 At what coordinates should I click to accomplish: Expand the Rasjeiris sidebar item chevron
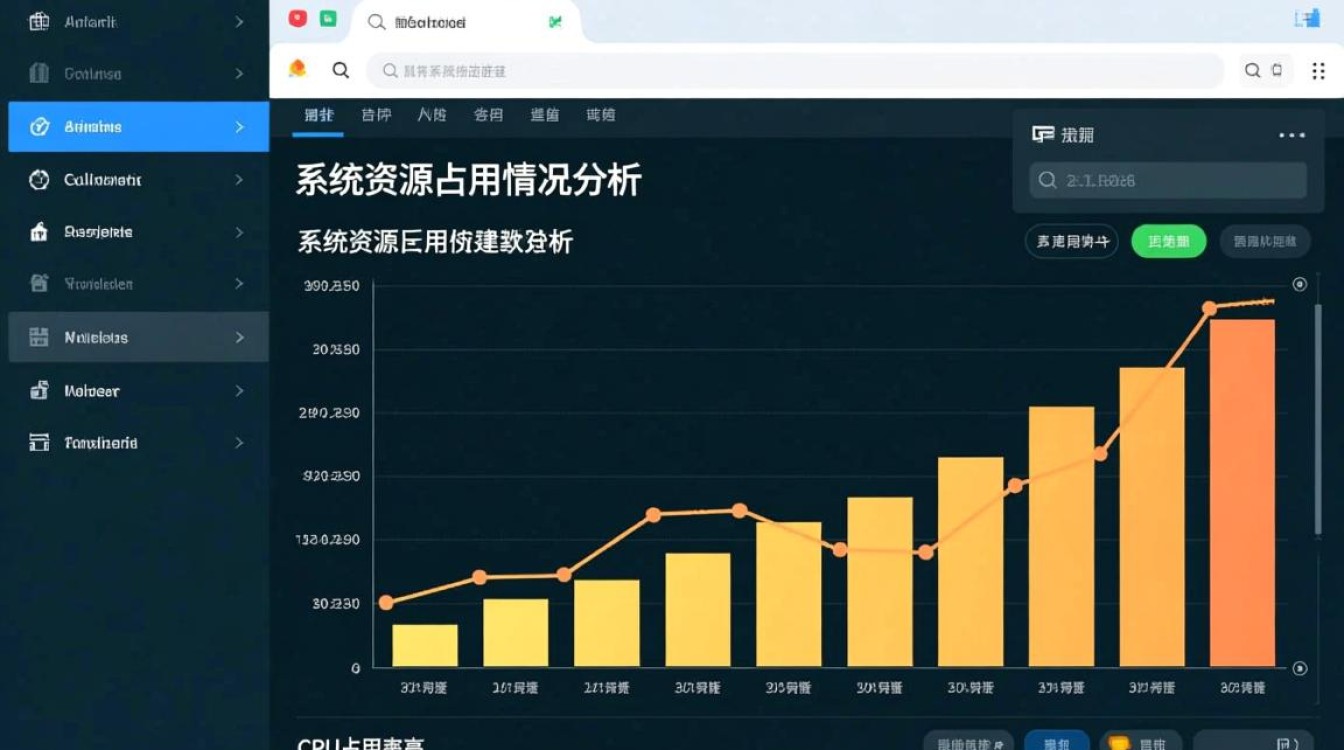239,232
